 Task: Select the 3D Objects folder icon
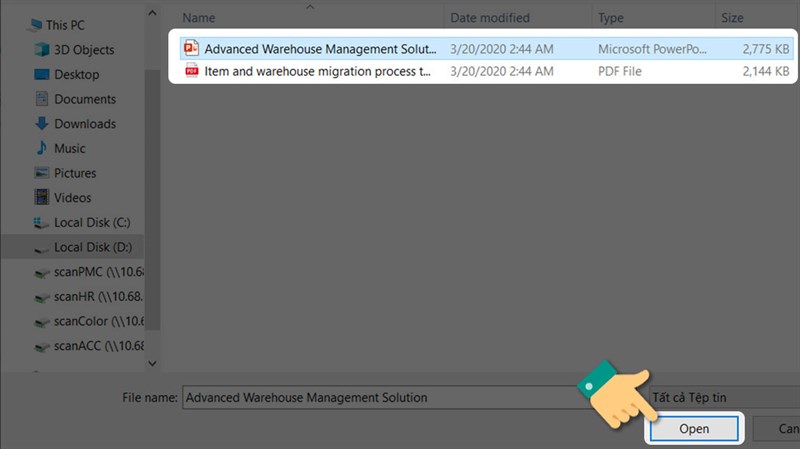[x=41, y=50]
